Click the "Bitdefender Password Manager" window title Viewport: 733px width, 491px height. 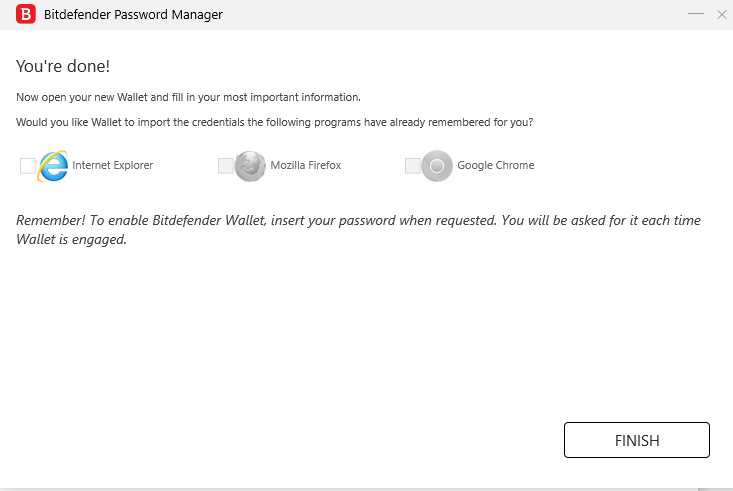click(x=133, y=15)
